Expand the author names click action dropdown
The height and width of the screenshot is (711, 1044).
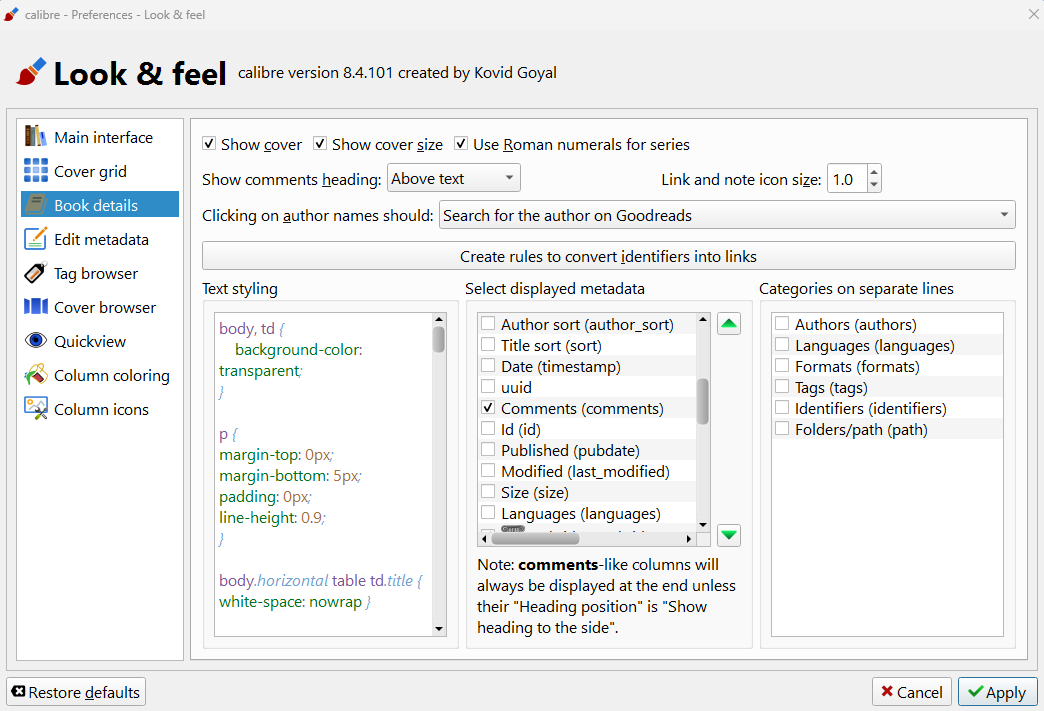click(x=727, y=215)
